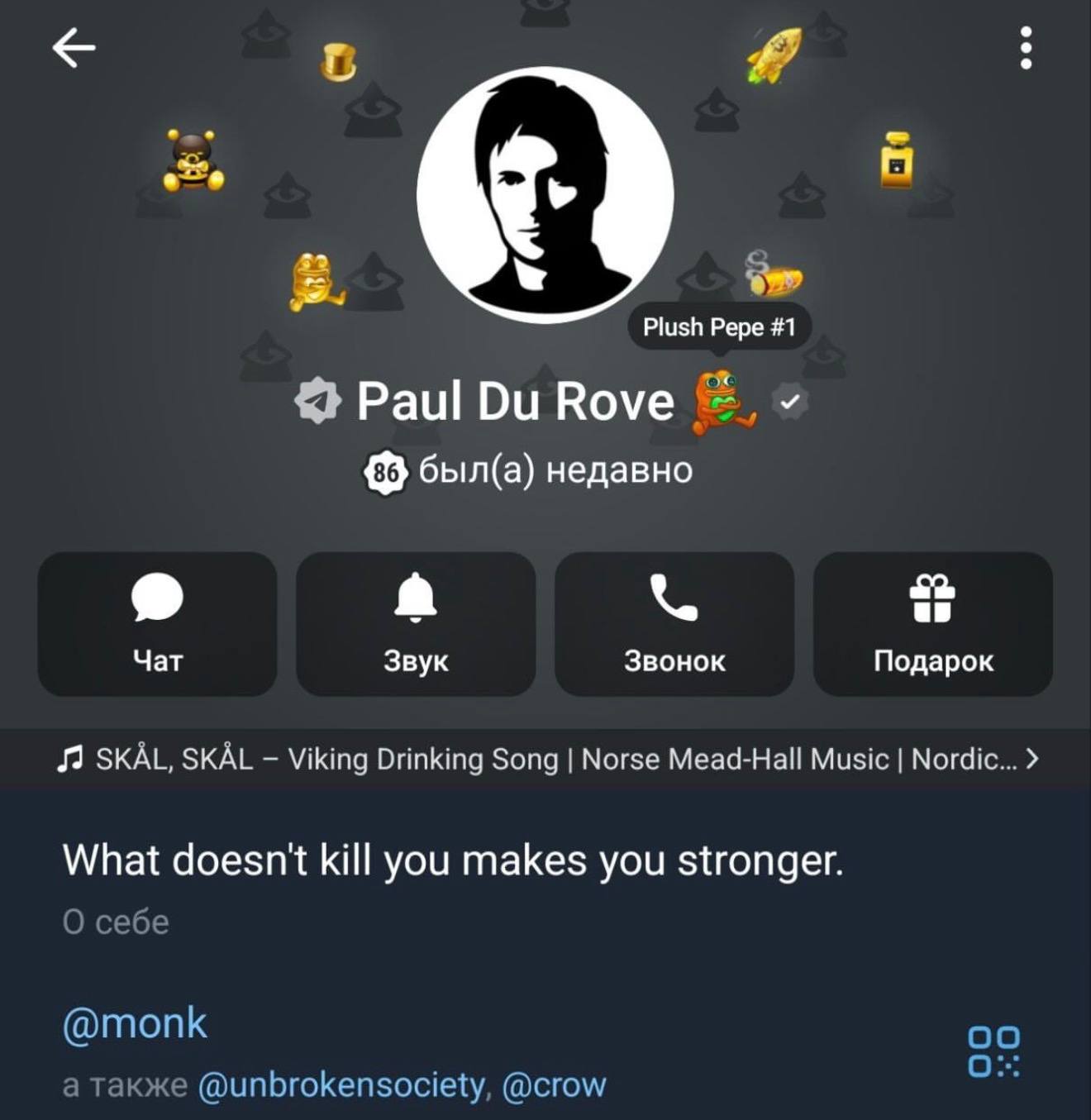Start a call with Звонок button

click(x=674, y=624)
